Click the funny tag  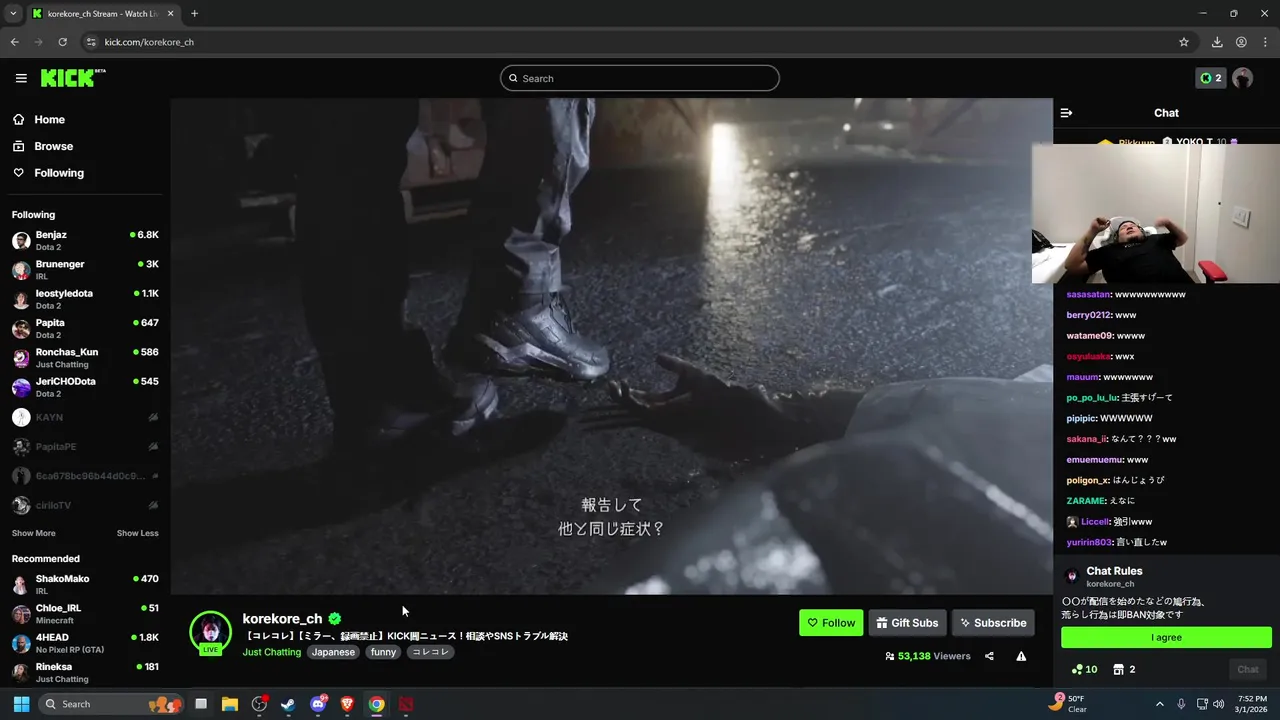click(x=383, y=652)
